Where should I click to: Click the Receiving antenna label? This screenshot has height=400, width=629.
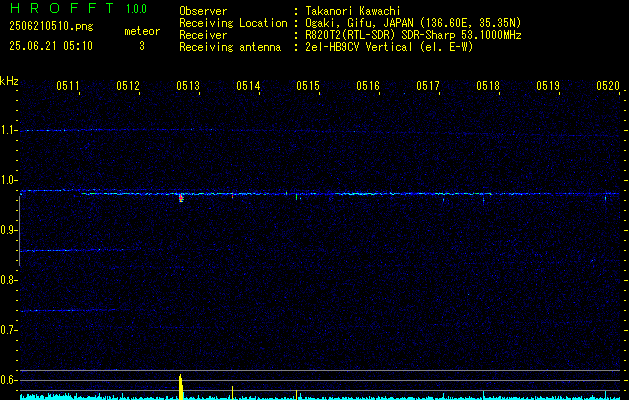pos(230,47)
